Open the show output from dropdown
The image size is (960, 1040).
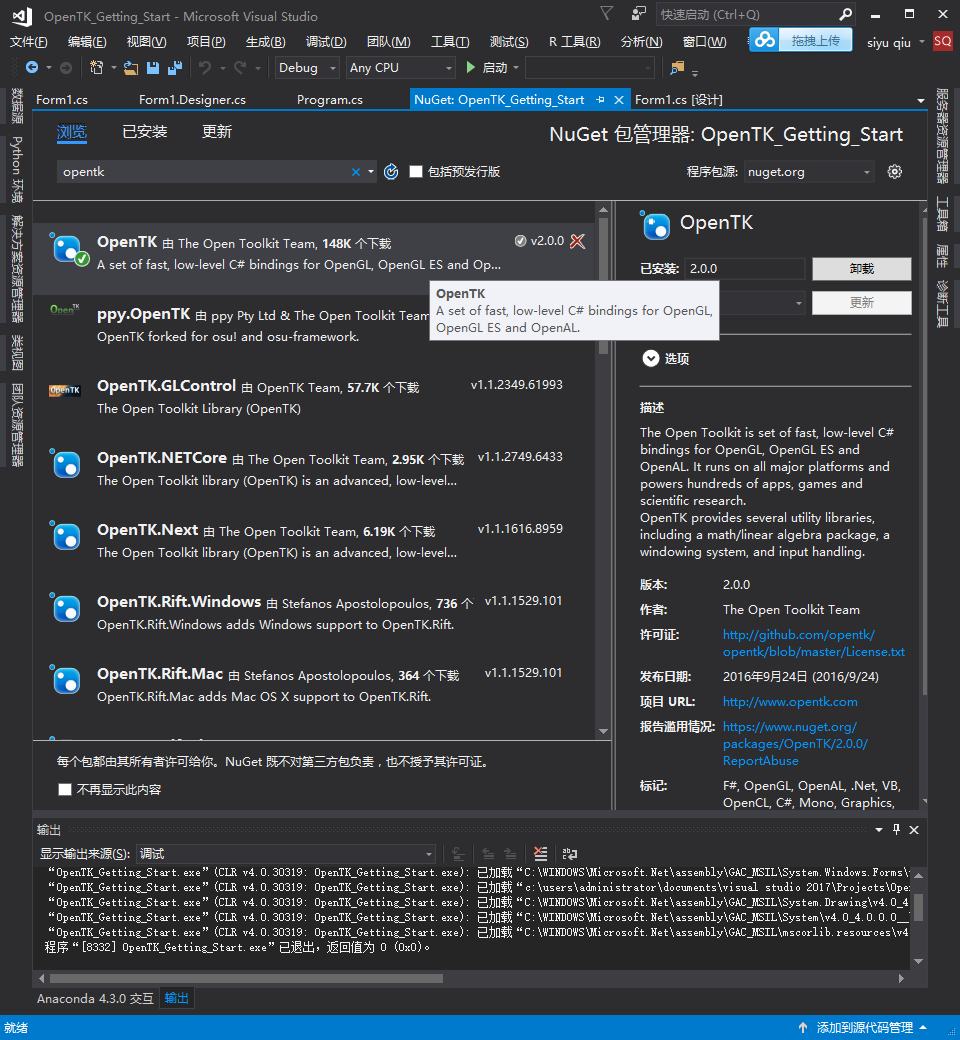286,854
